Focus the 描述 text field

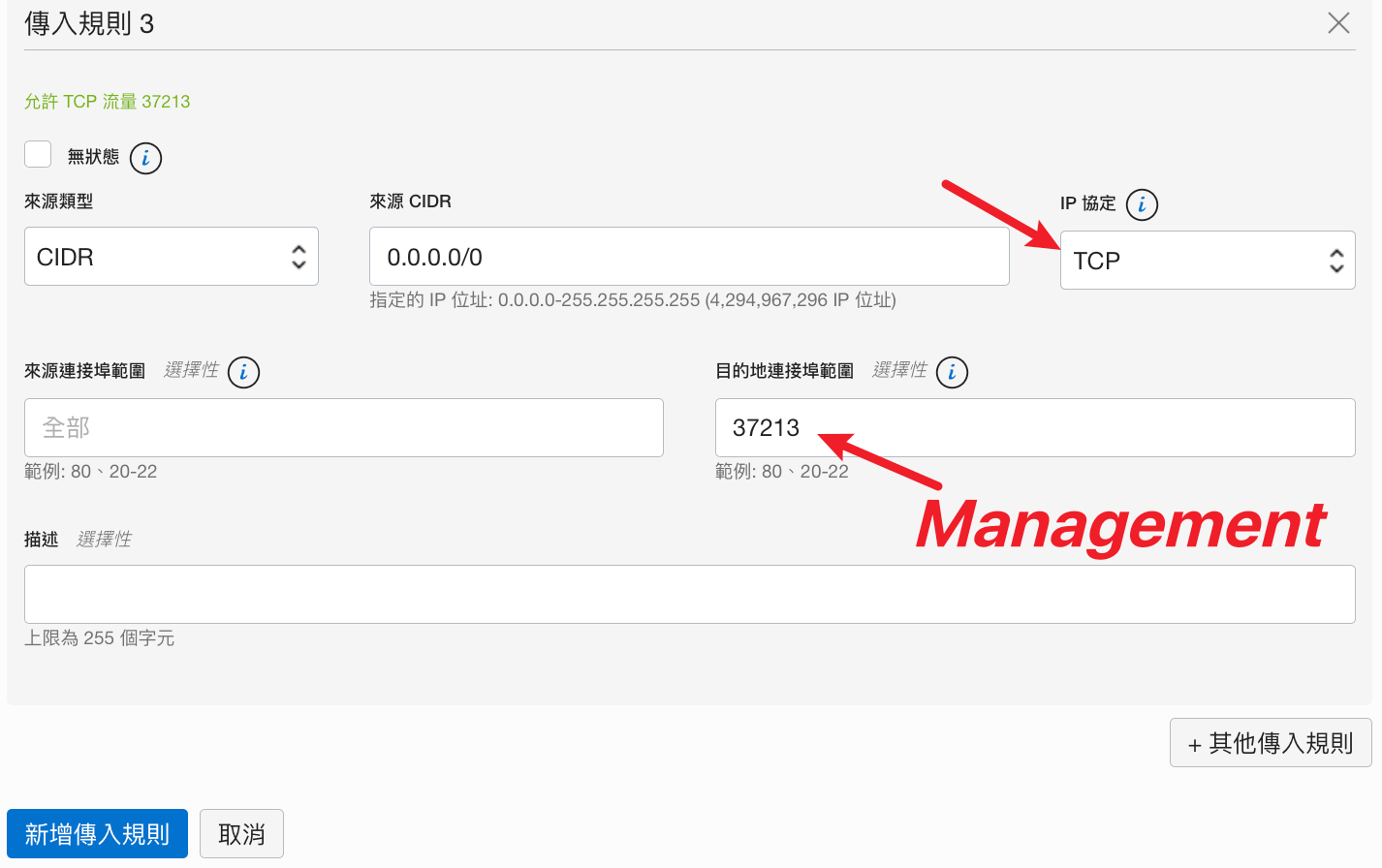689,594
